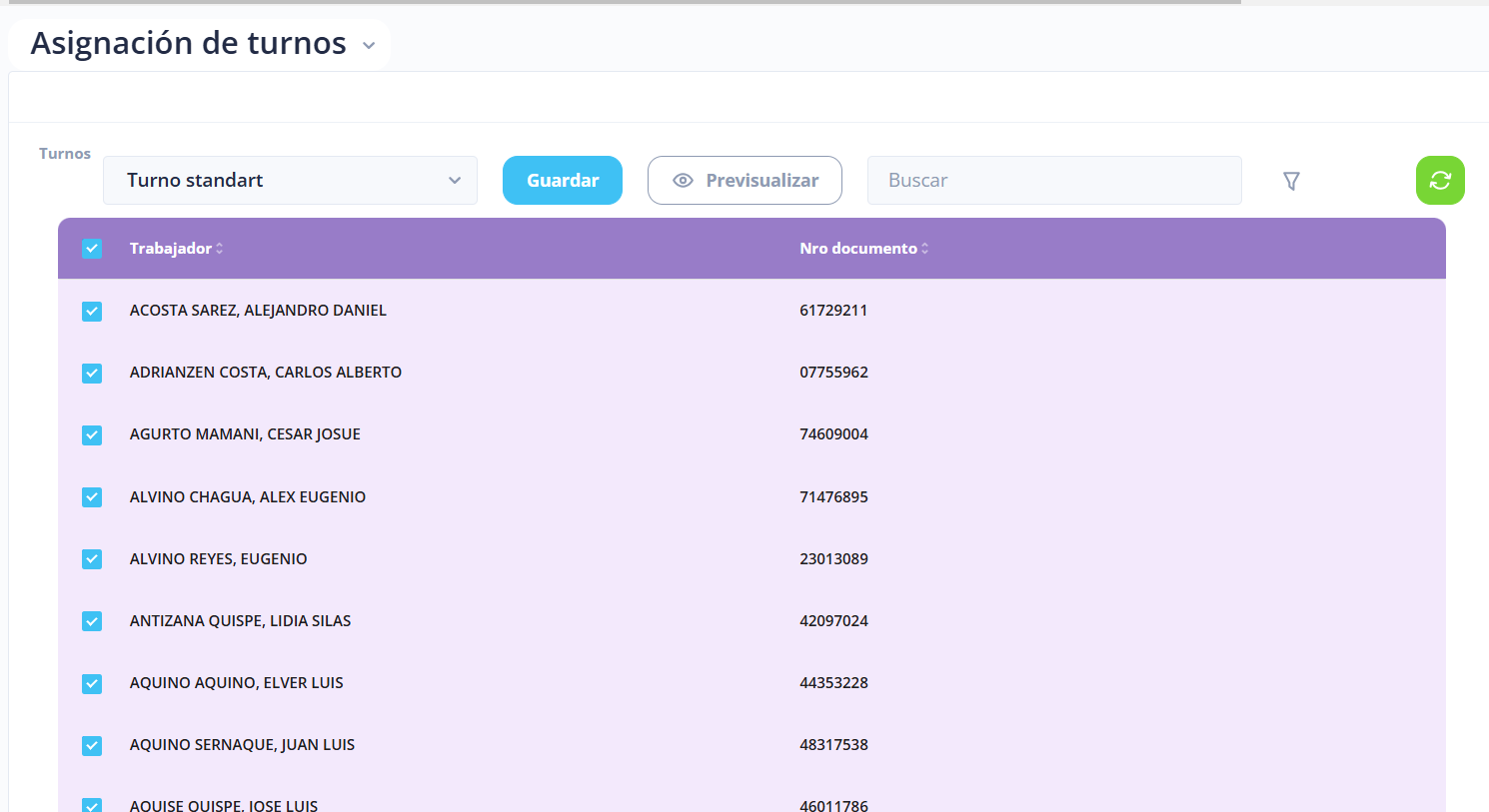The image size is (1489, 812).
Task: Click the eye icon in Previsualizar
Action: click(683, 181)
